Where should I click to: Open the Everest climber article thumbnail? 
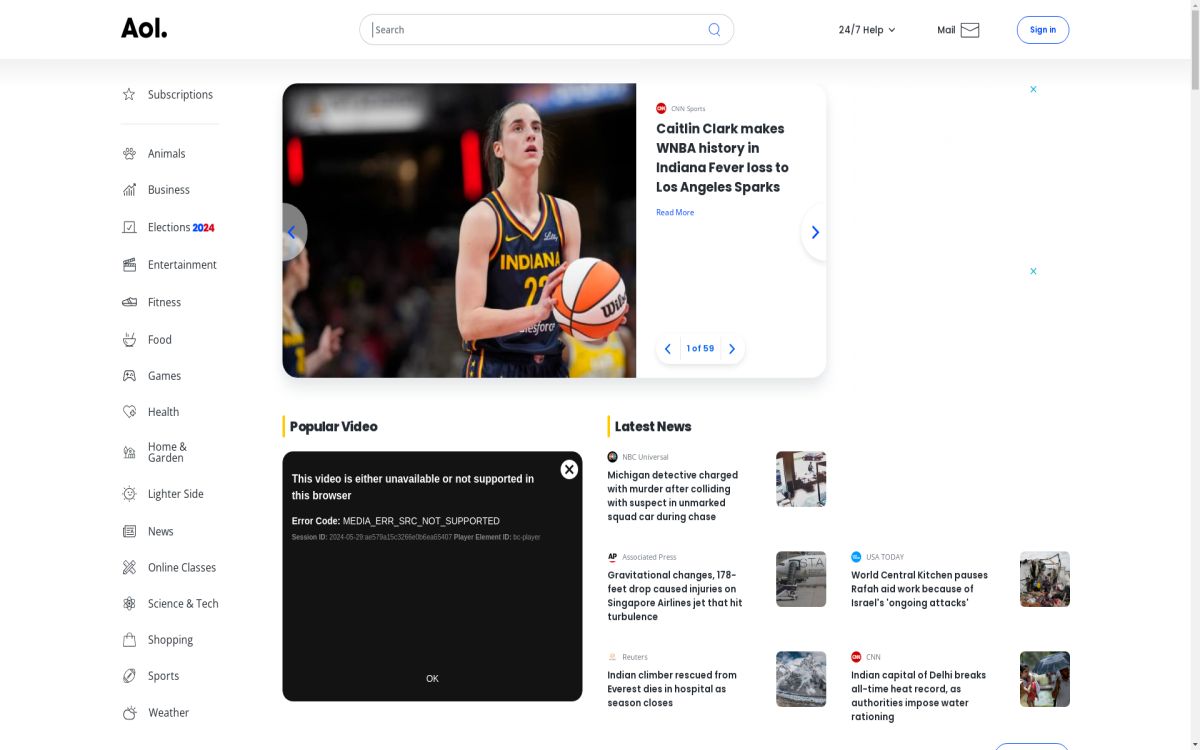(x=801, y=679)
